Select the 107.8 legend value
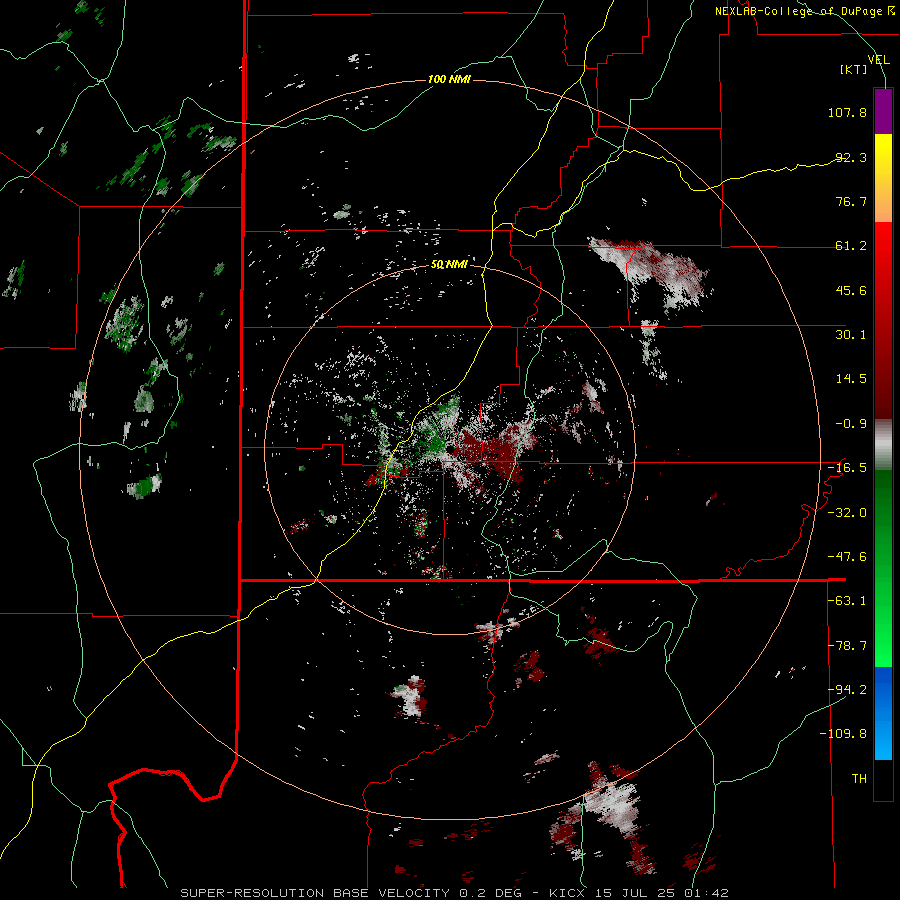 click(847, 112)
